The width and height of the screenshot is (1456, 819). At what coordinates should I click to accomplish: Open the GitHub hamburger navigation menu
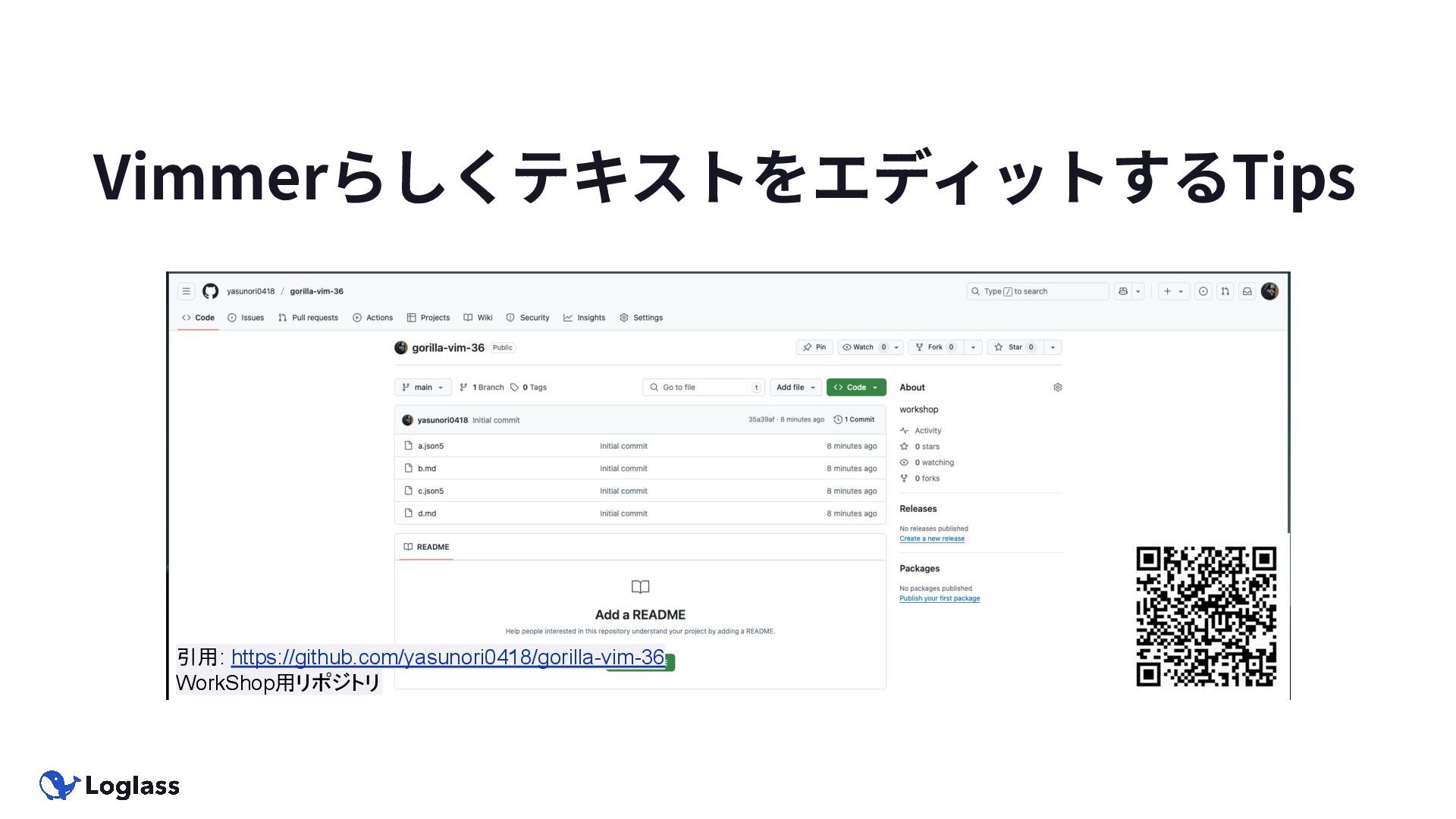tap(186, 291)
